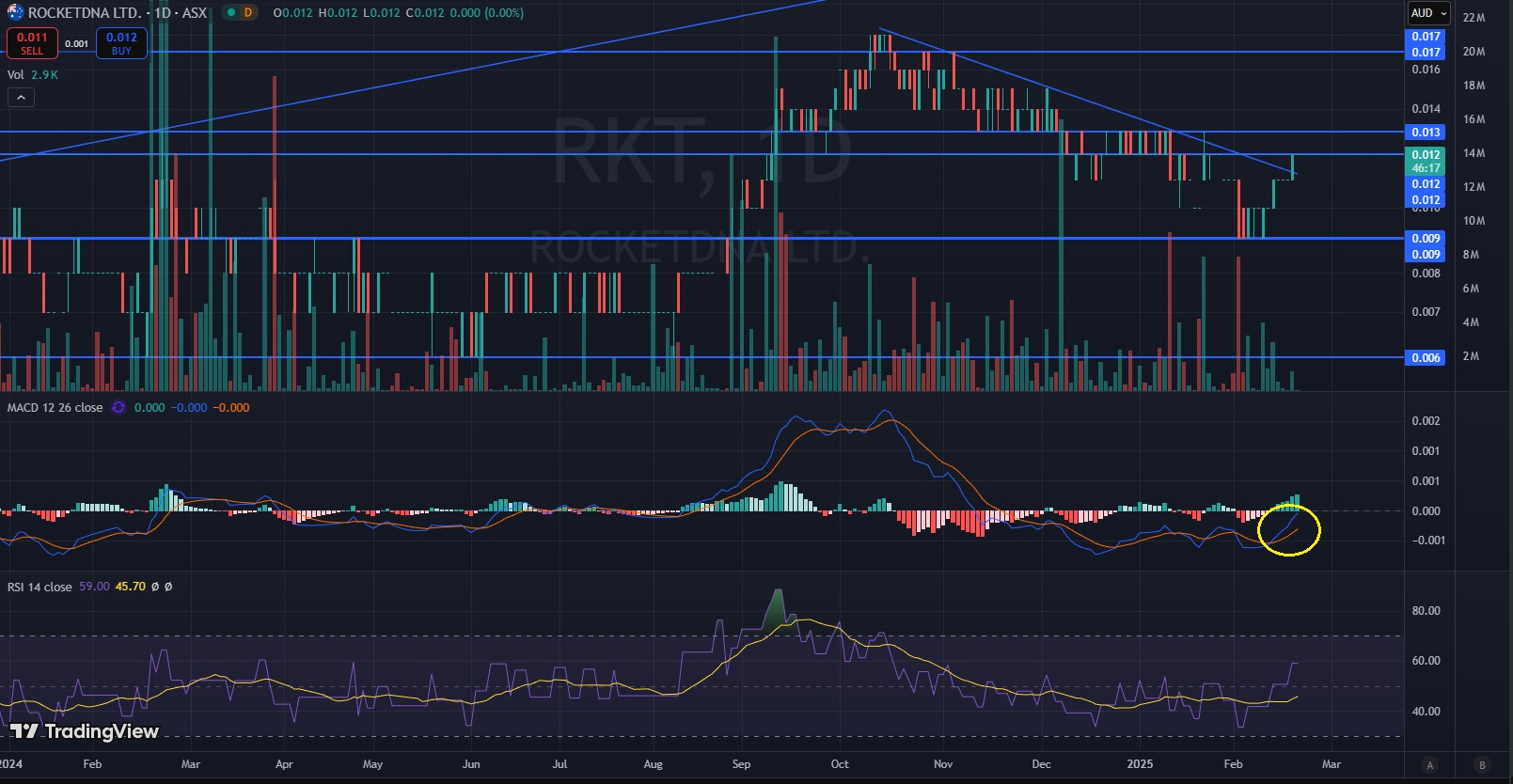The width and height of the screenshot is (1513, 784).
Task: Click the change value 0.000 (0.00%)
Action: (485, 13)
